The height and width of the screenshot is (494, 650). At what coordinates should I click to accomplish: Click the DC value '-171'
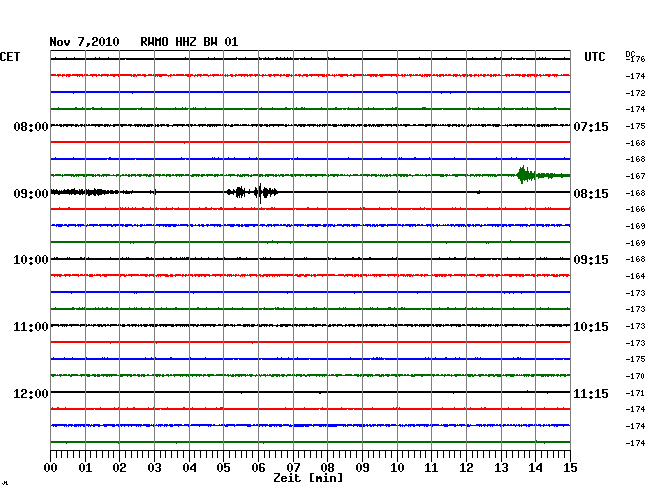(635, 393)
